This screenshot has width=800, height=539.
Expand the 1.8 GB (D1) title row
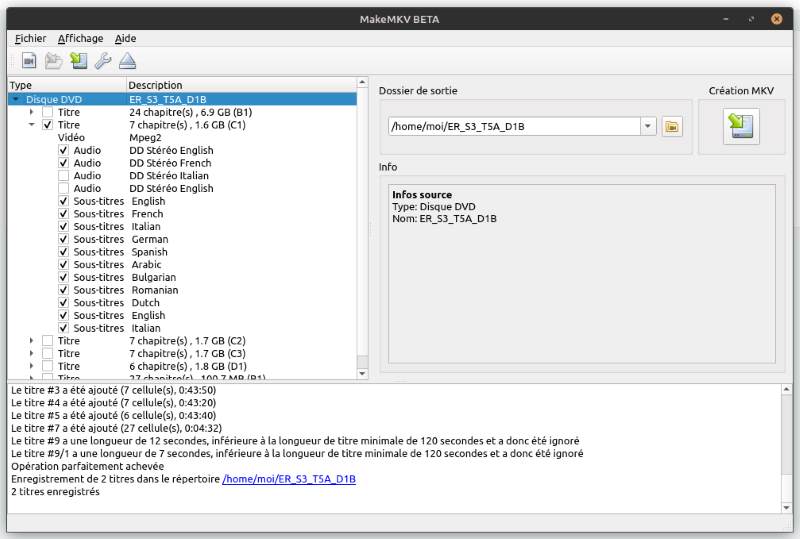[x=32, y=366]
